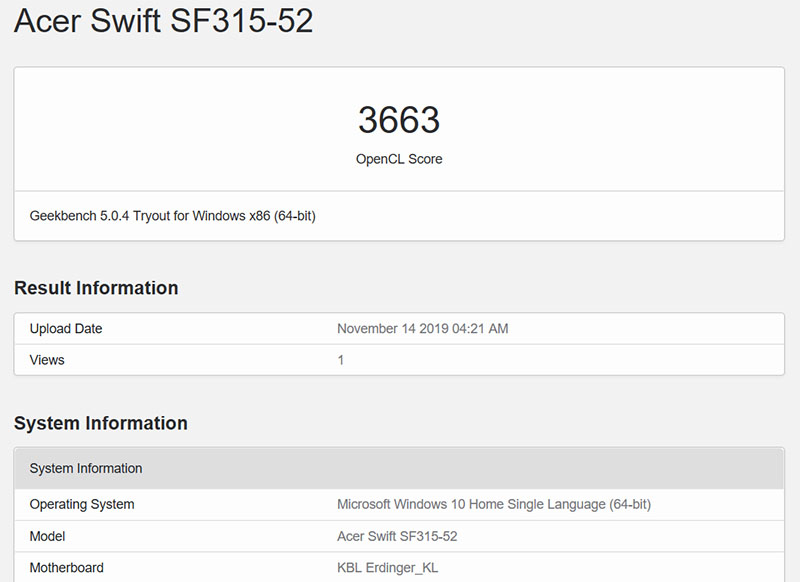The image size is (800, 582).
Task: Select the November 14 2019 04:21 AM value
Action: 422,328
